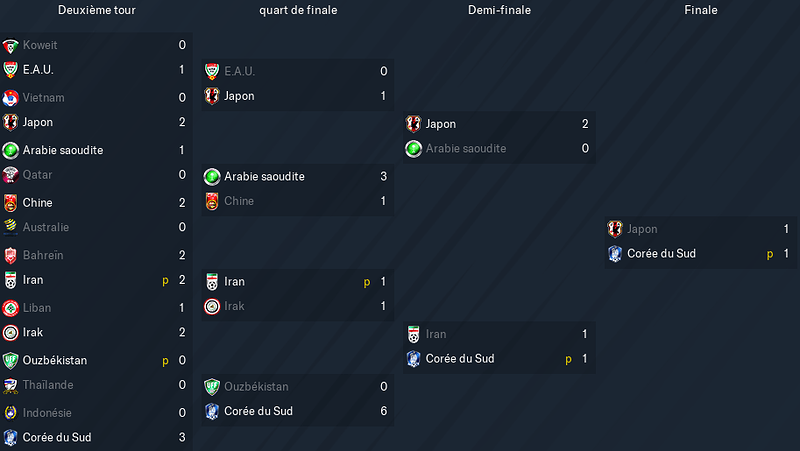This screenshot has width=800, height=451.
Task: Click the Finale column header
Action: tap(701, 10)
